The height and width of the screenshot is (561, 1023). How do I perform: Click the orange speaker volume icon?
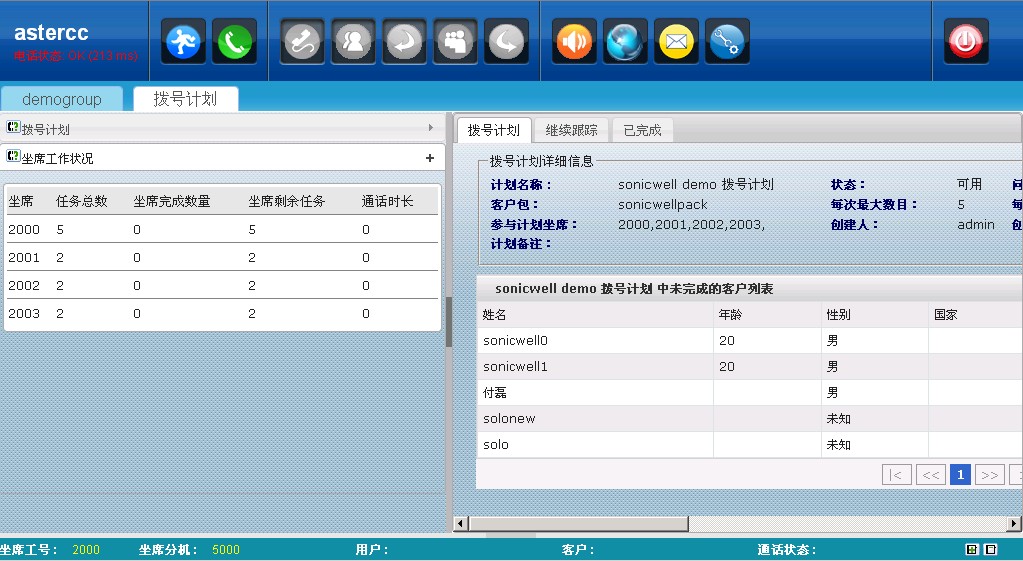[x=574, y=42]
